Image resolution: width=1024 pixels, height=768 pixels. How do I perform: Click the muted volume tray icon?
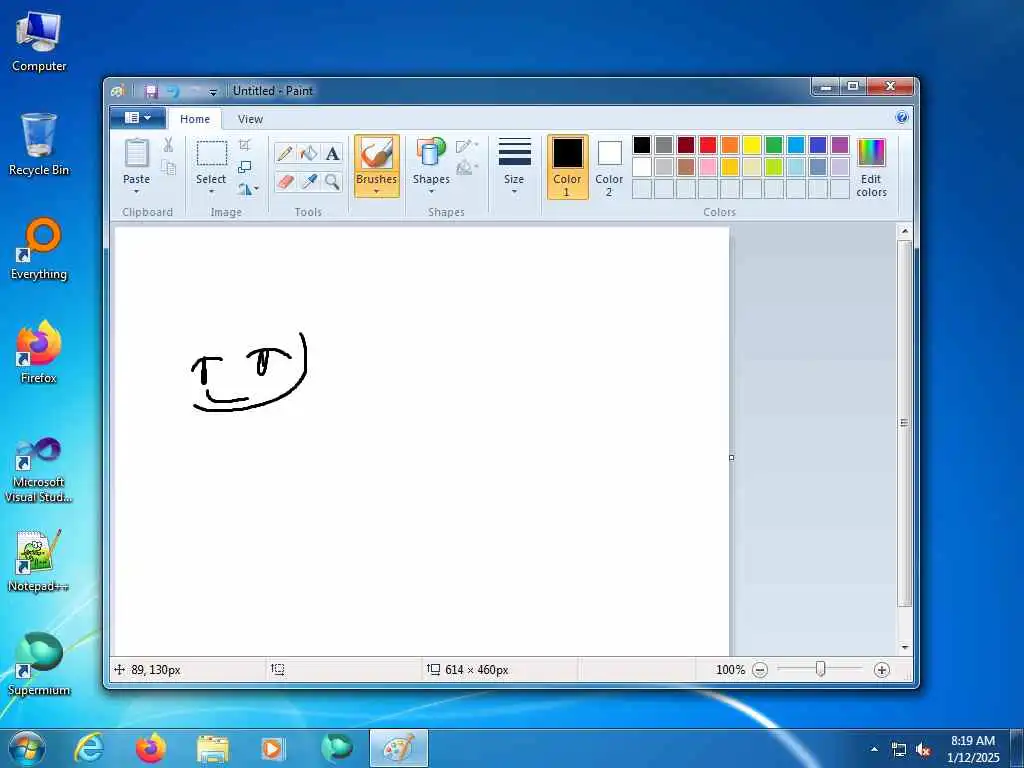[x=923, y=750]
